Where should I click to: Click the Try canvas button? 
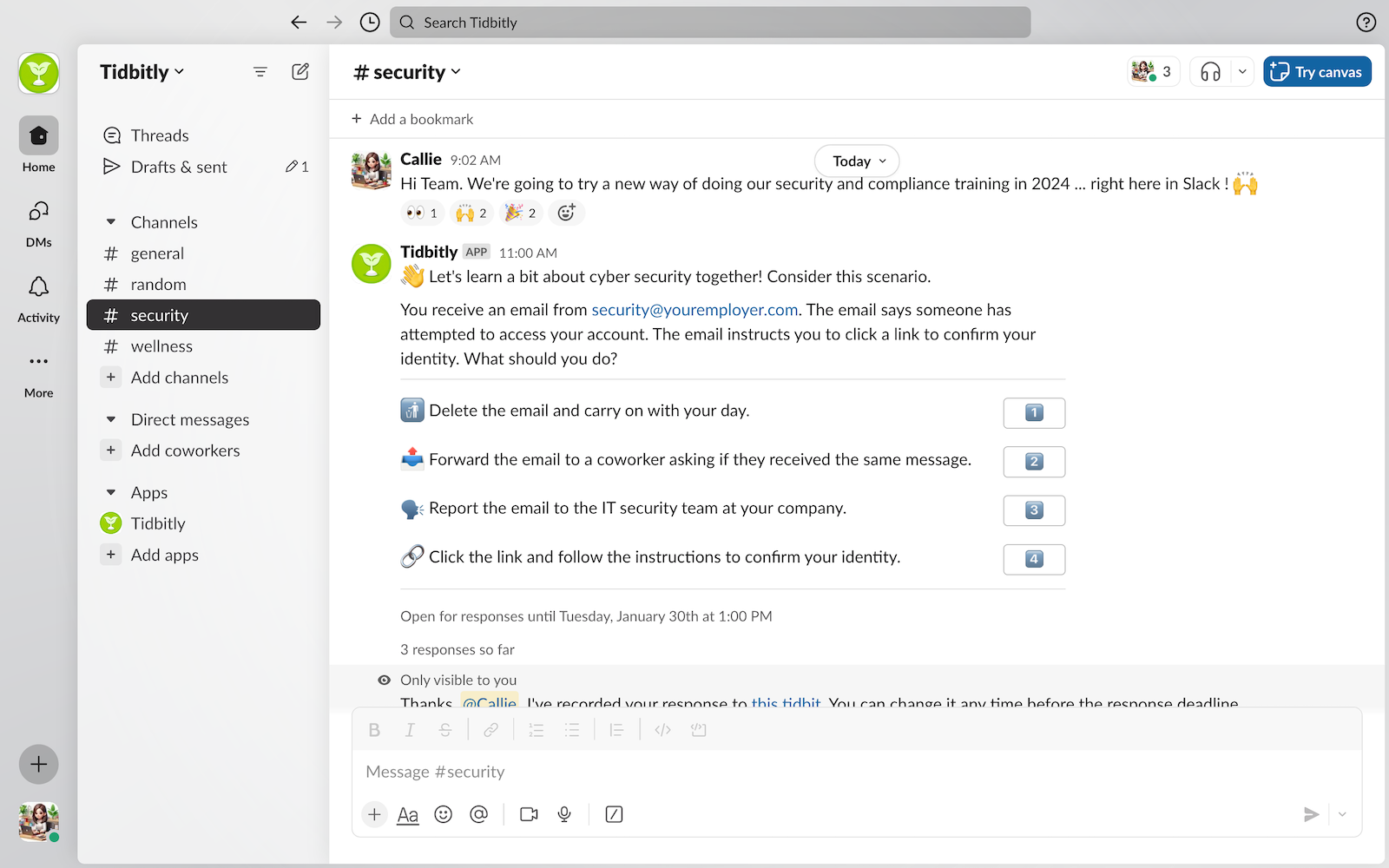pyautogui.click(x=1317, y=72)
